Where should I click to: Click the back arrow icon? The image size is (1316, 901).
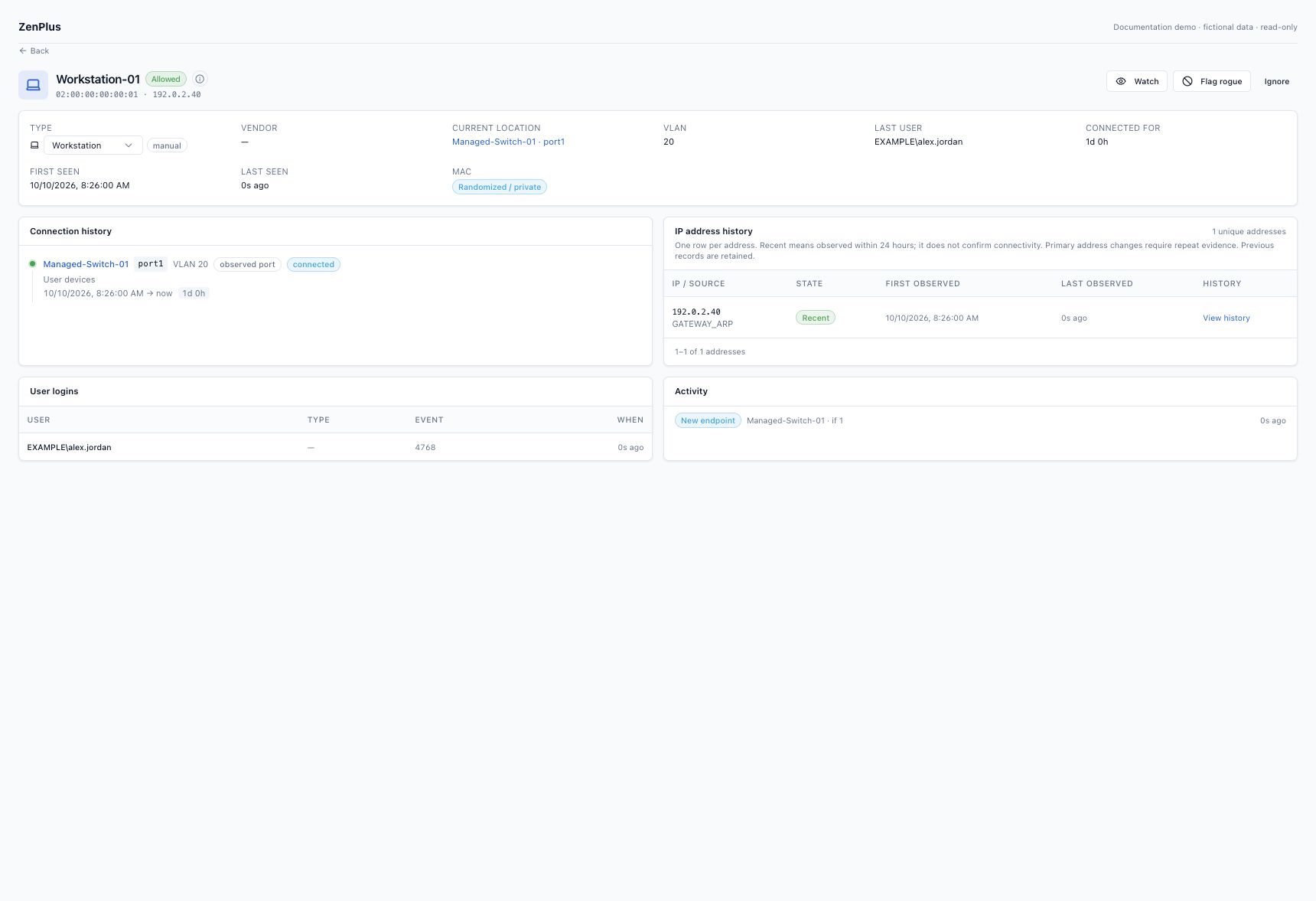click(x=23, y=51)
